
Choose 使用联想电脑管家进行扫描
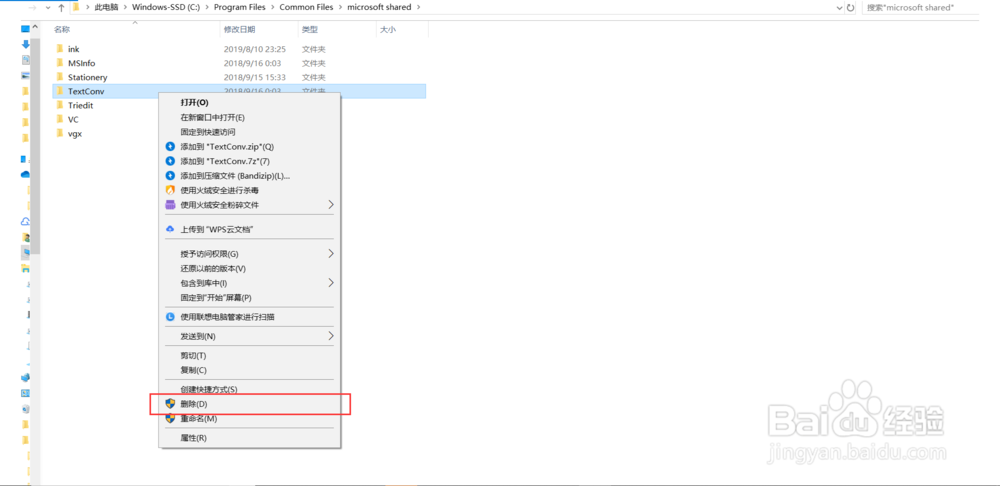pyautogui.click(x=250, y=316)
